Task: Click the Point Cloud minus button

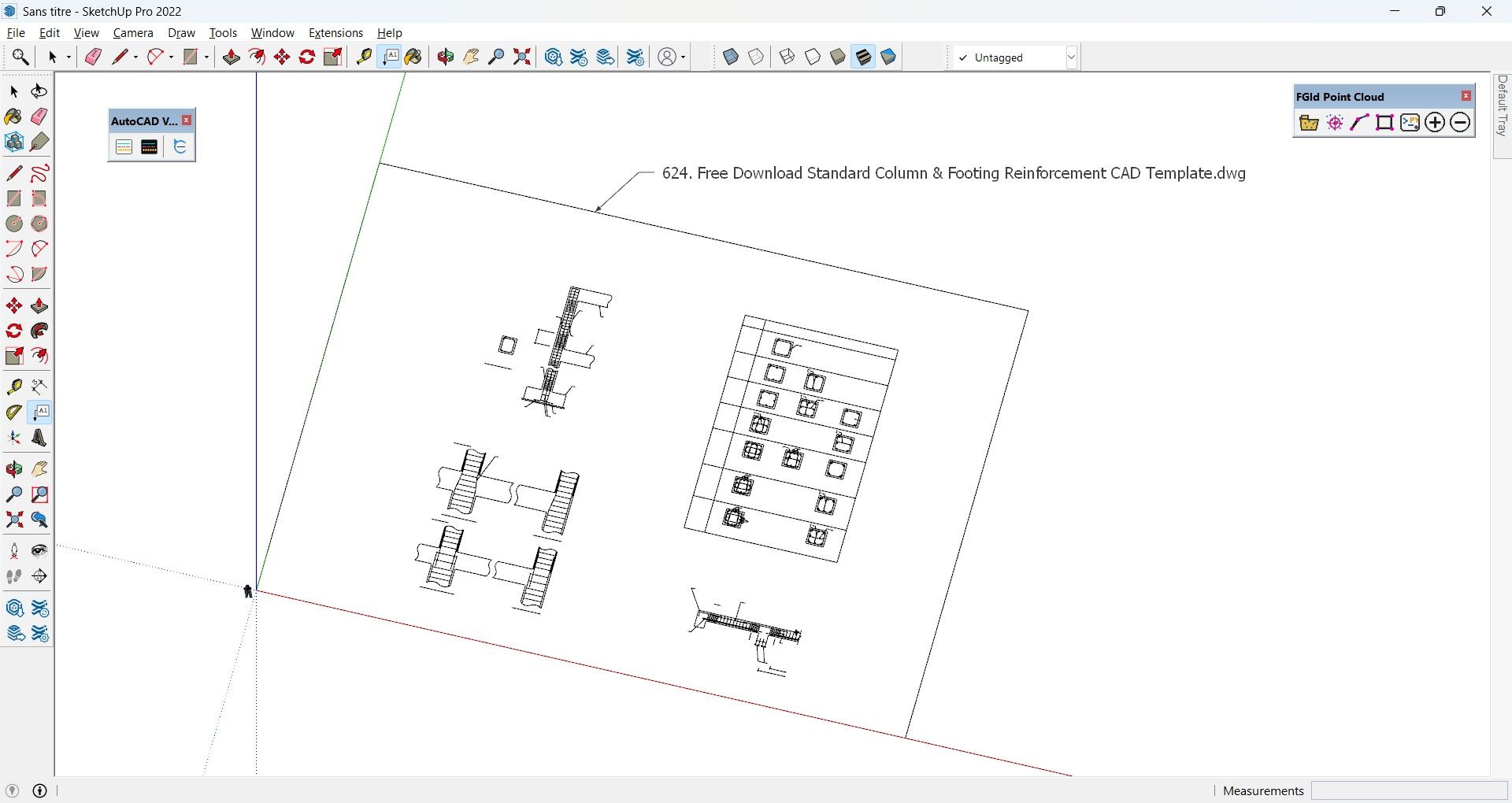Action: 1460,123
